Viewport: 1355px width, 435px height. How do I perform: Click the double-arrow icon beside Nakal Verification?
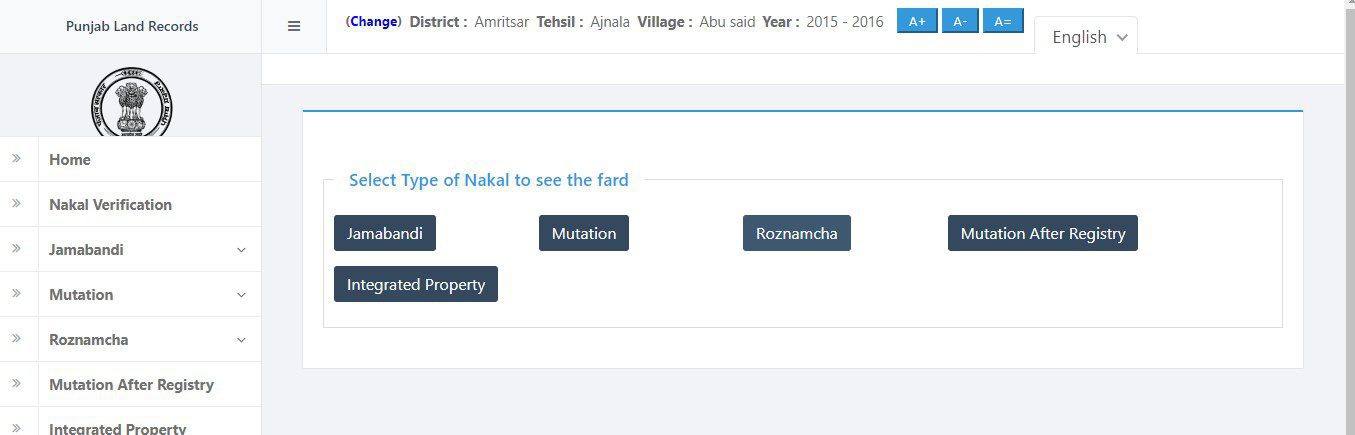17,204
